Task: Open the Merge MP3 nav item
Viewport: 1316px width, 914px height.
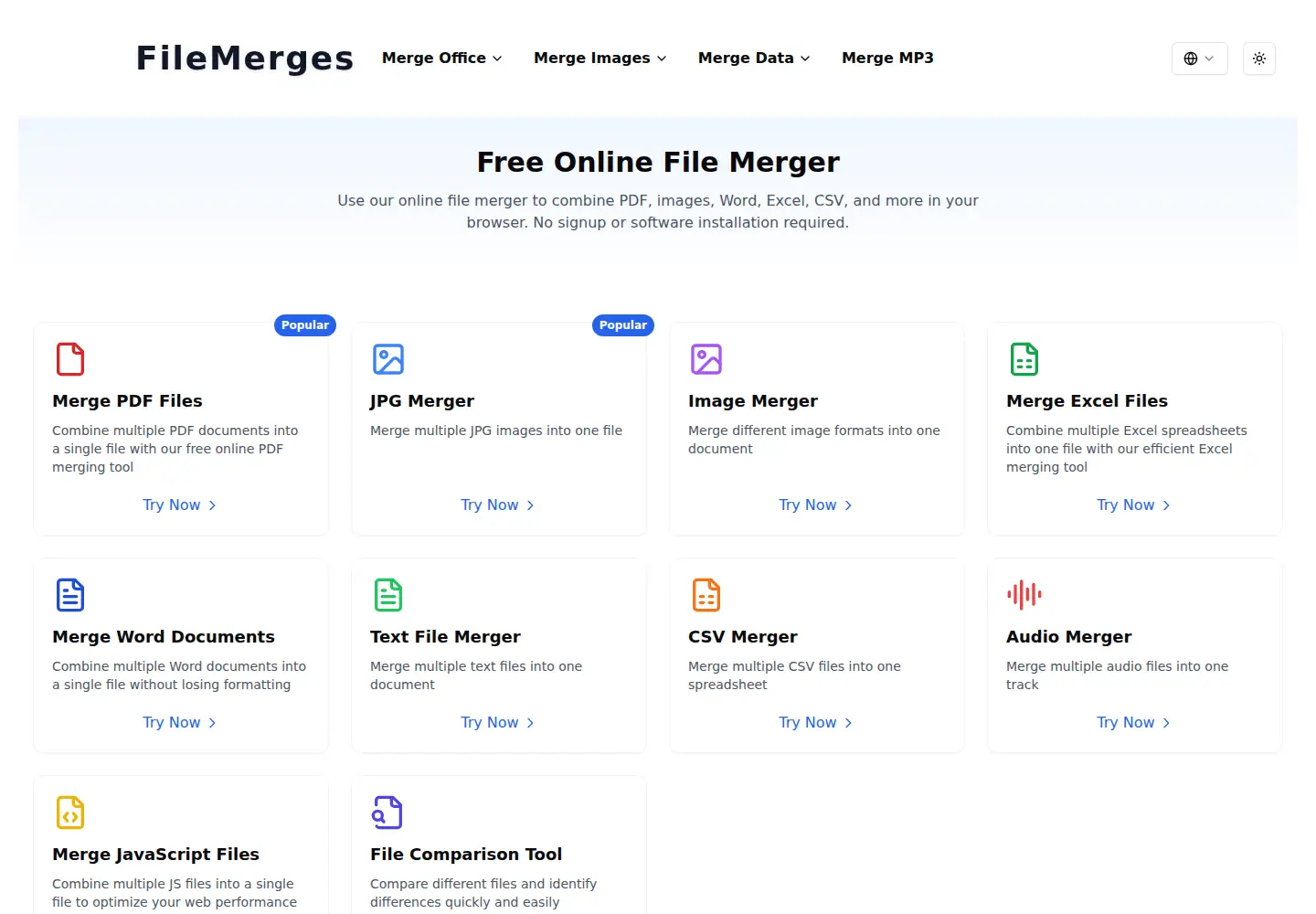Action: tap(887, 58)
